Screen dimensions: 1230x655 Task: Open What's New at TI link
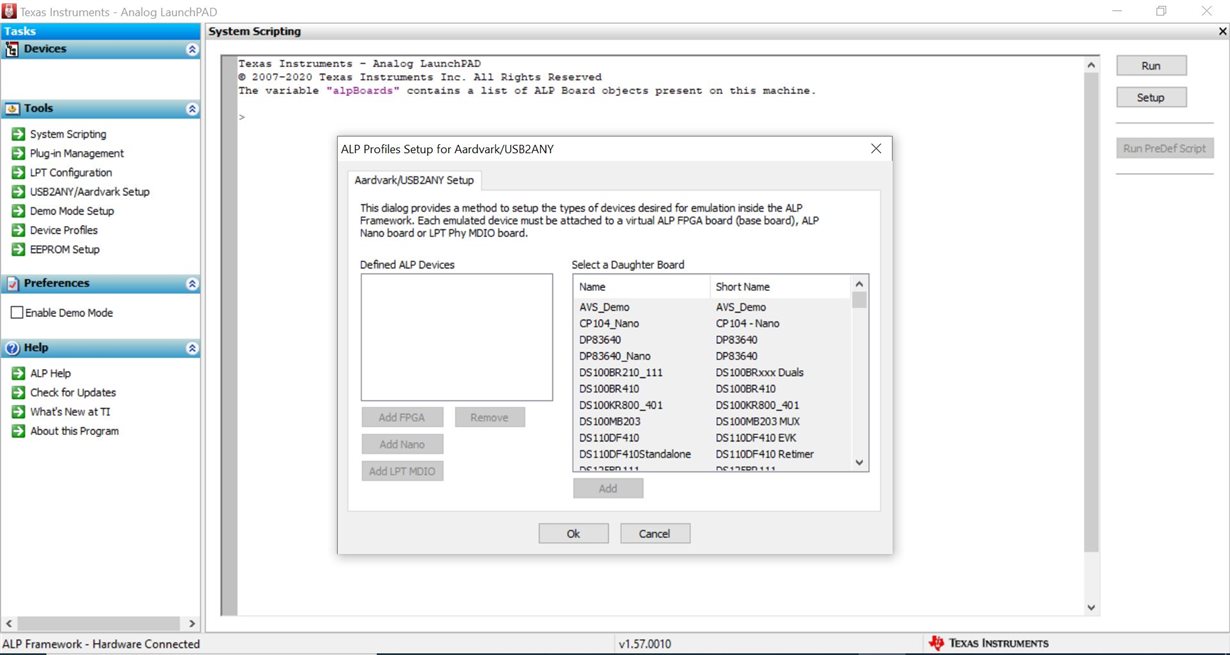coord(70,412)
